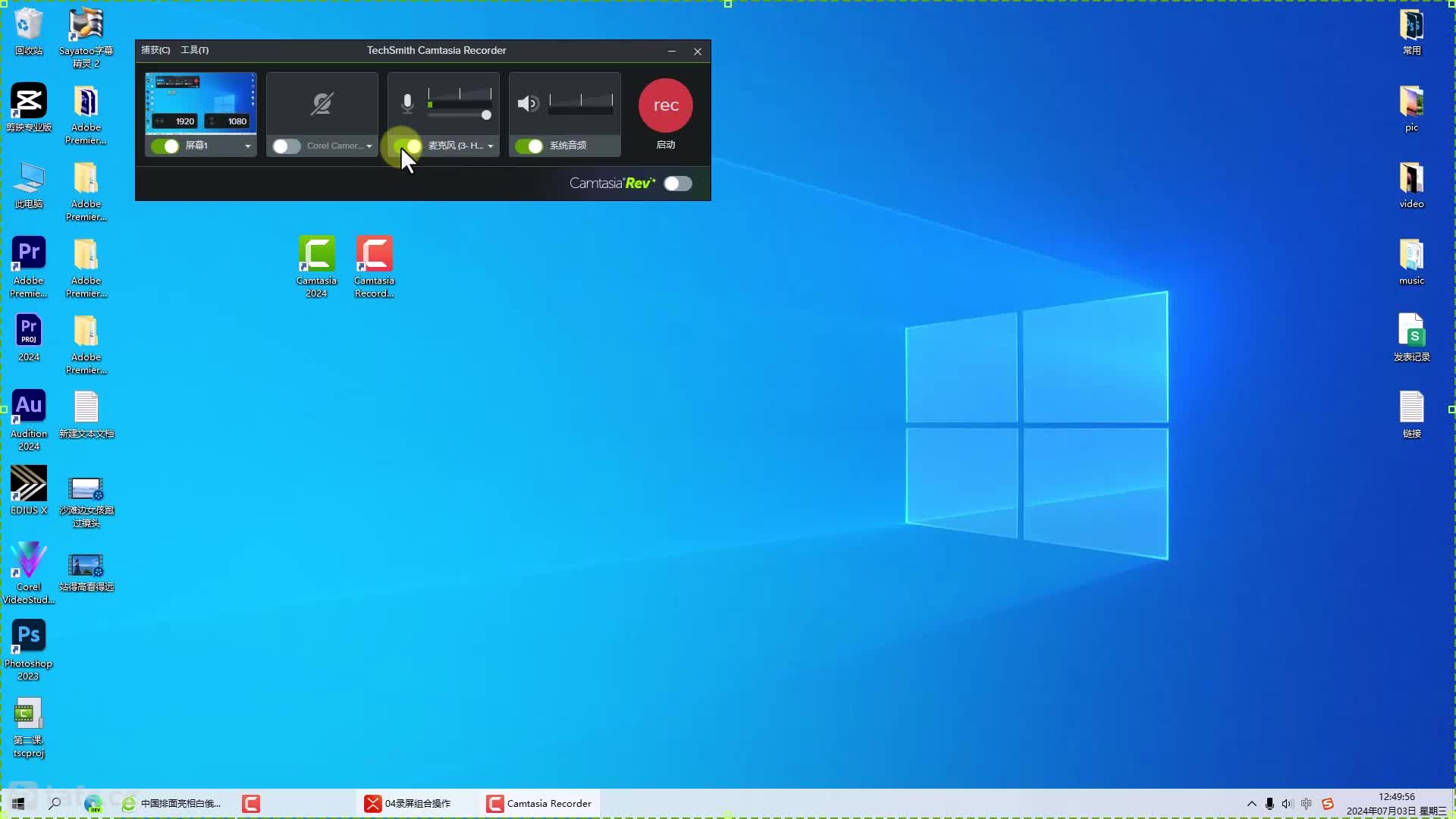Close the Camtasia Recorder window

pos(698,51)
